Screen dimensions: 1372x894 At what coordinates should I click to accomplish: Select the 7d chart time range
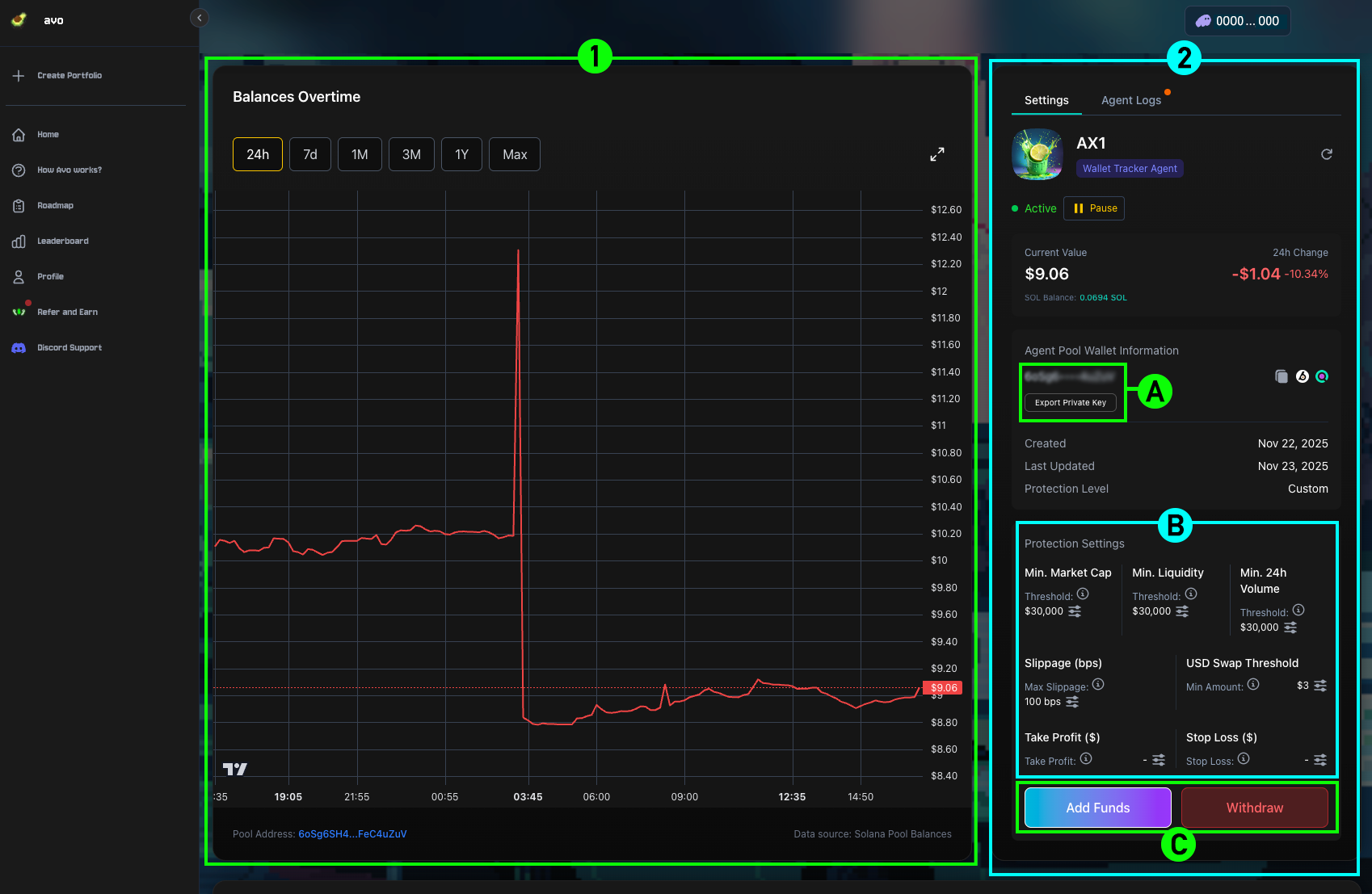click(x=310, y=154)
